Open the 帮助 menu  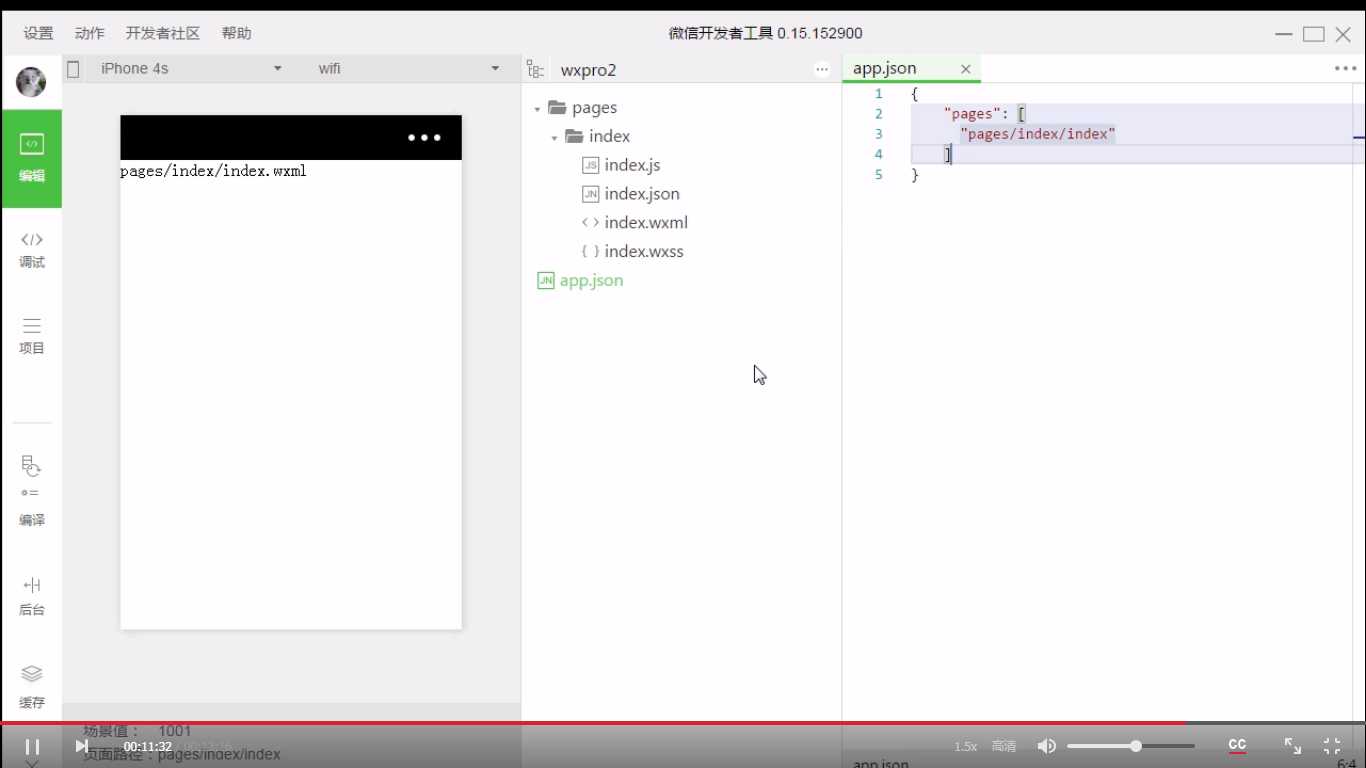click(236, 33)
